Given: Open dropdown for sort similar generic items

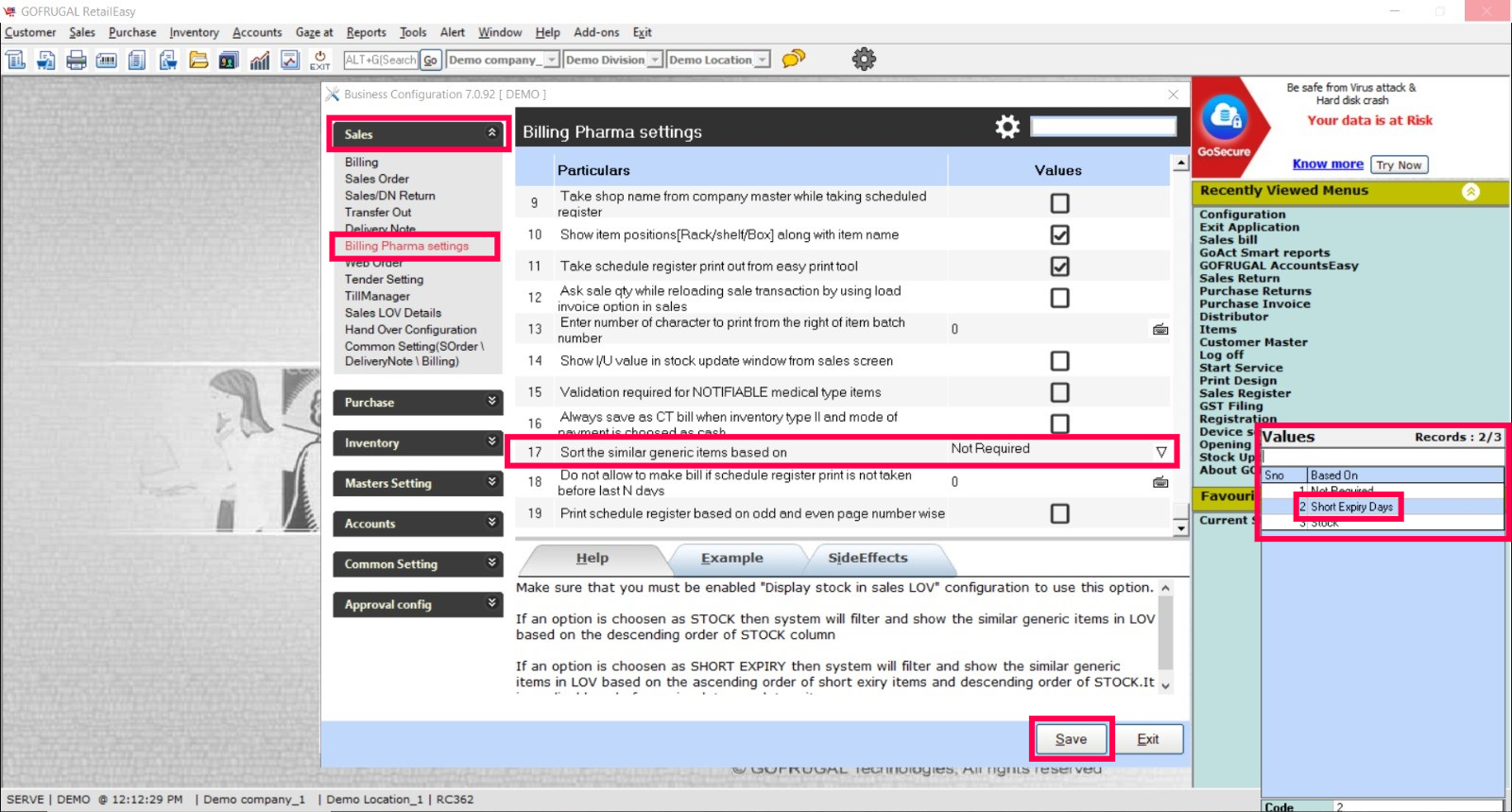Looking at the screenshot, I should pyautogui.click(x=1161, y=452).
